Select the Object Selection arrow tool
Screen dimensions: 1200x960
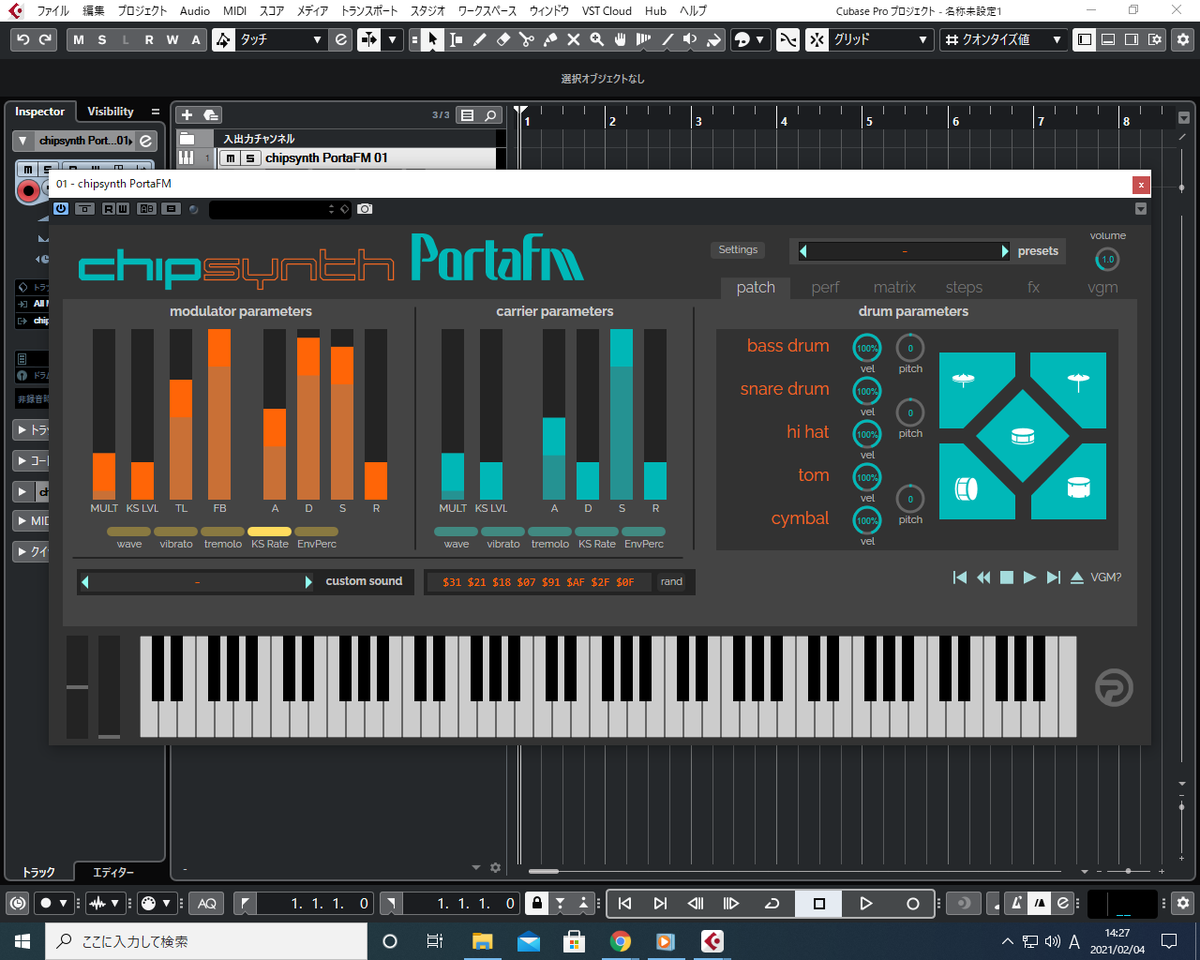432,40
